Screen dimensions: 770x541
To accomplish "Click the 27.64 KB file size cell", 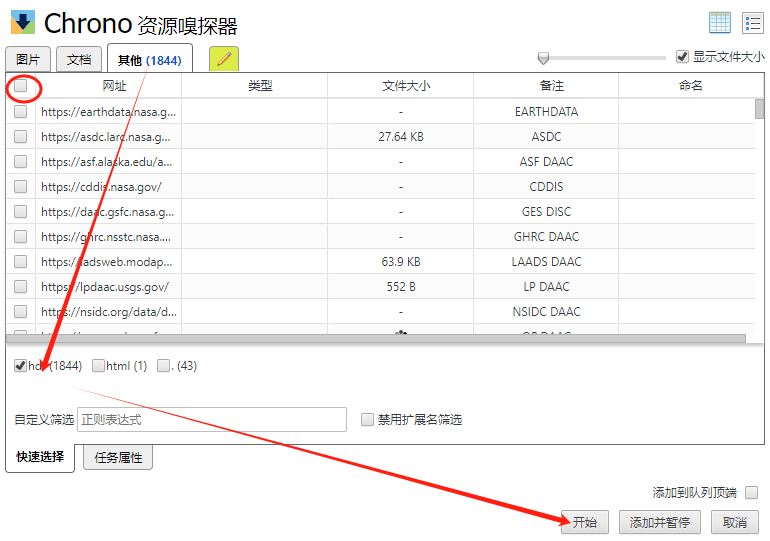I will (401, 136).
